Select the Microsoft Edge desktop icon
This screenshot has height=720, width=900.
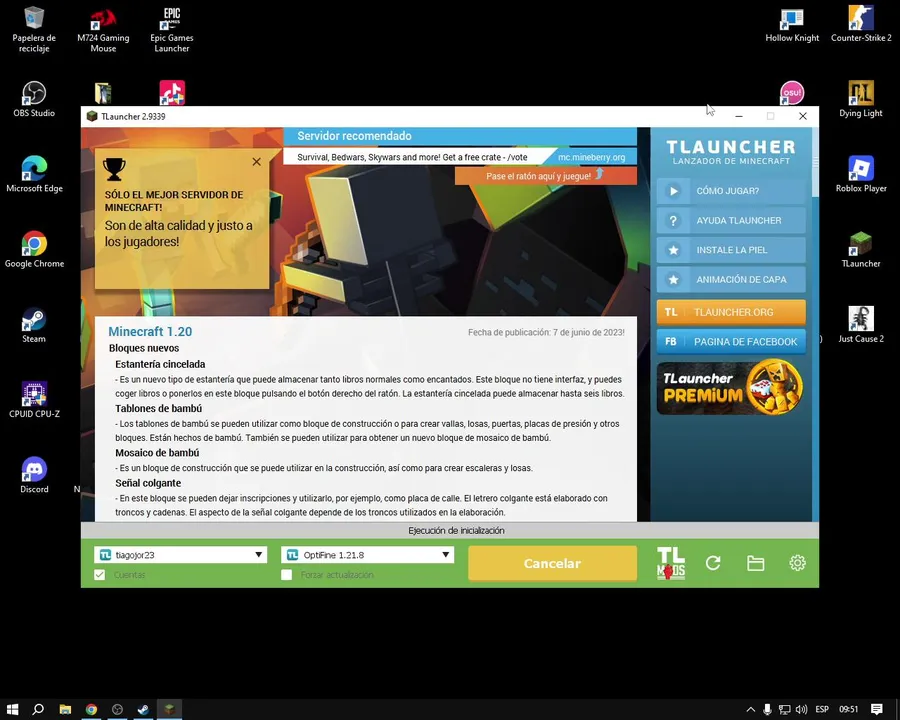[34, 175]
